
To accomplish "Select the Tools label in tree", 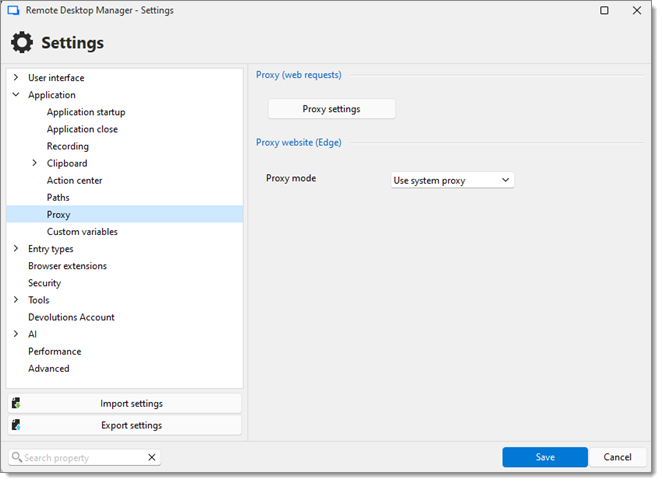I will [x=39, y=300].
